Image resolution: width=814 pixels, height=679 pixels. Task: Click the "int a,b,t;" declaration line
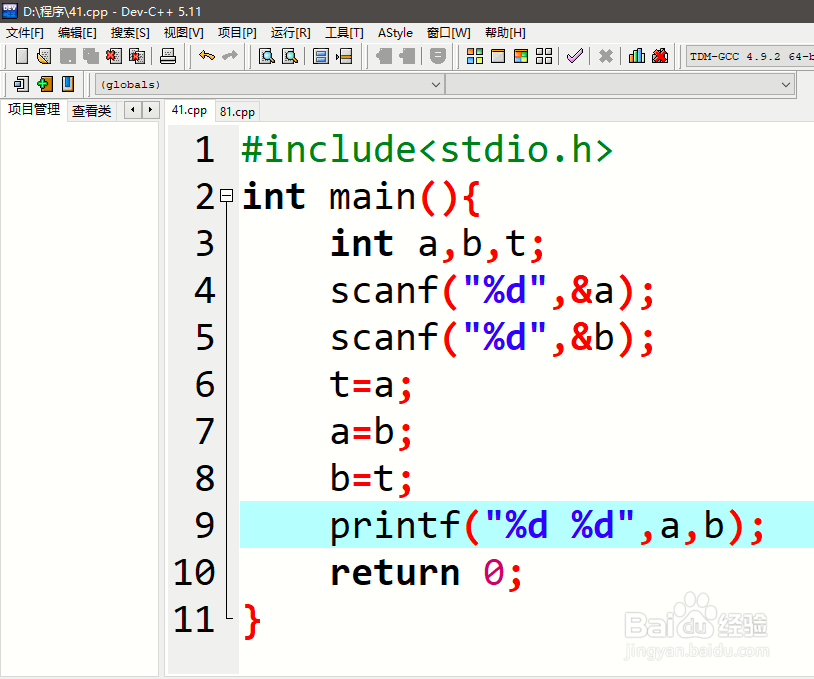(x=437, y=243)
